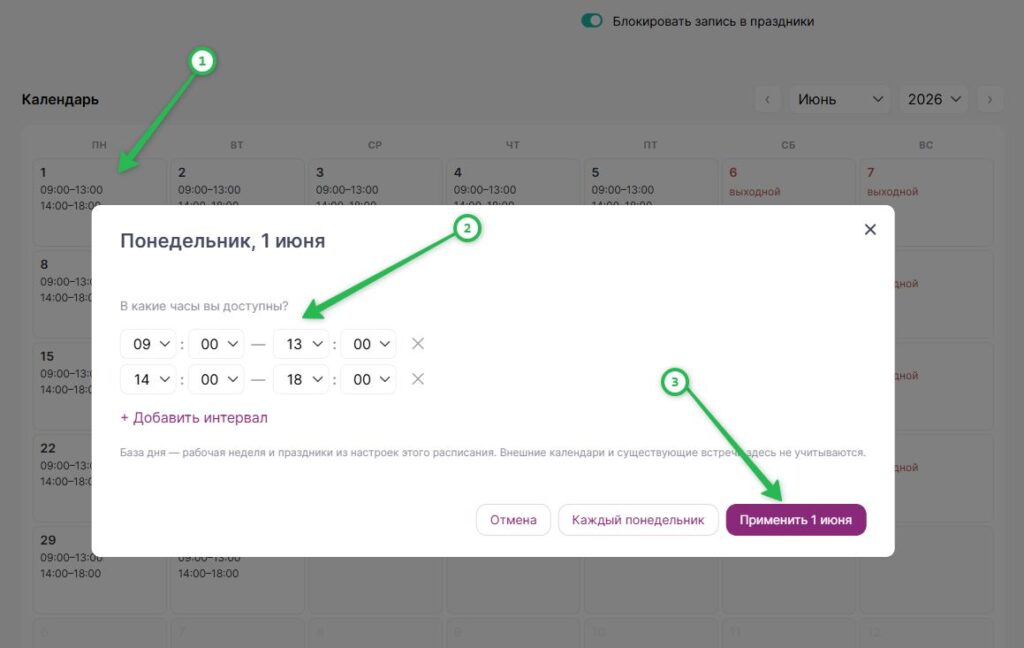Go to previous month arrow
Image resolution: width=1024 pixels, height=648 pixels.
[767, 99]
